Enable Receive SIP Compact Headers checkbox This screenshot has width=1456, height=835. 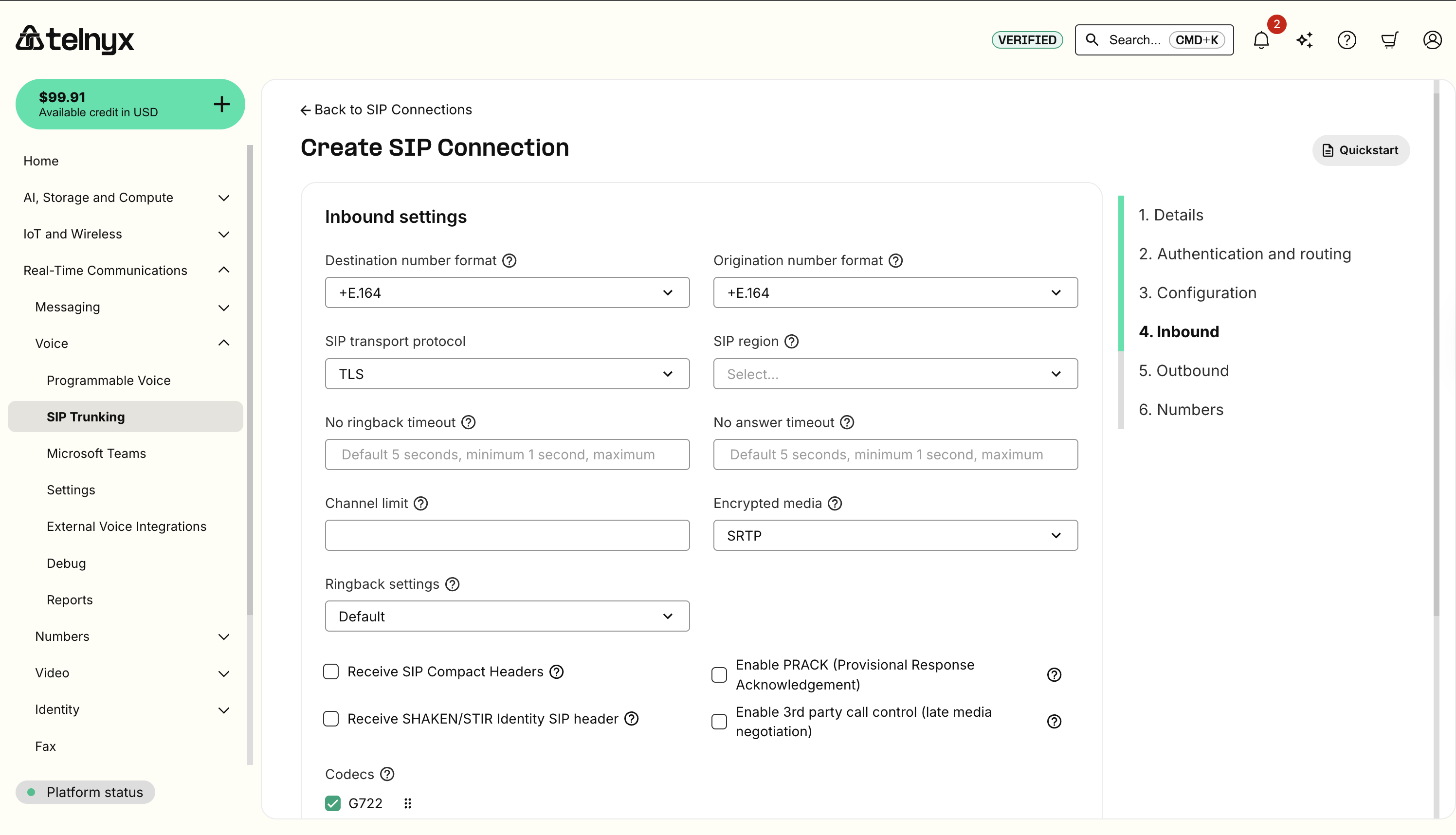coord(331,672)
